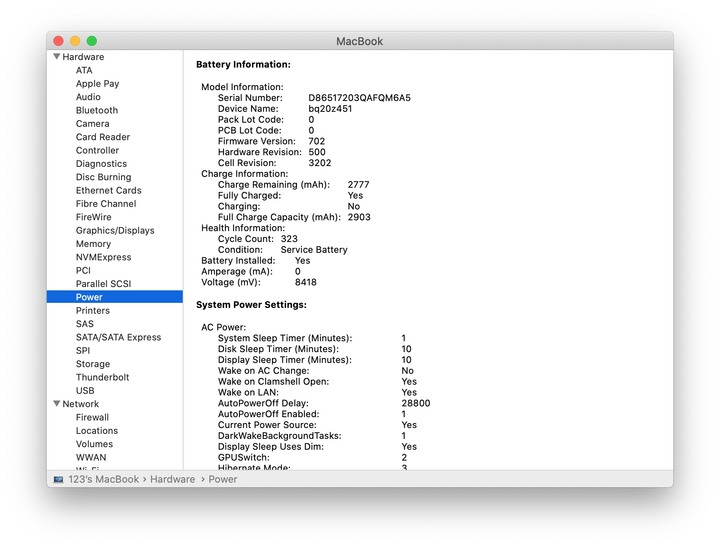Open SATA/SATA Express information

coord(118,337)
